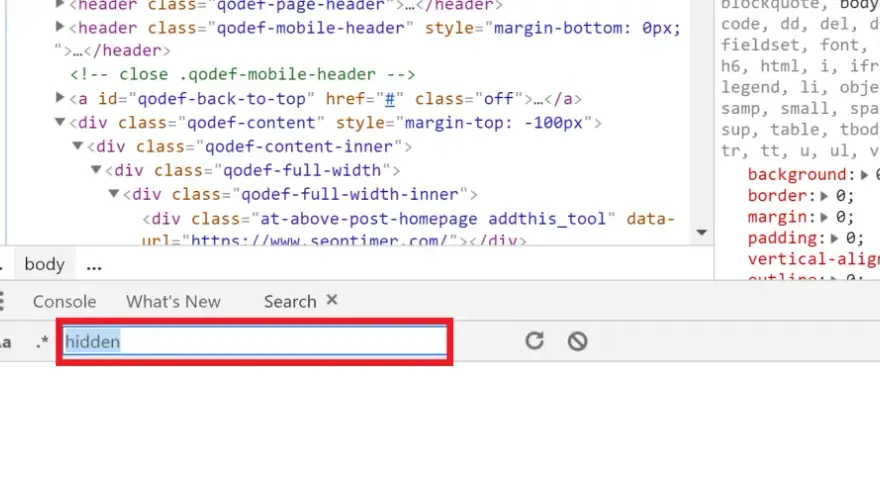Click the border value 0 in styles
Screen dimensions: 880x480
(x=841, y=196)
